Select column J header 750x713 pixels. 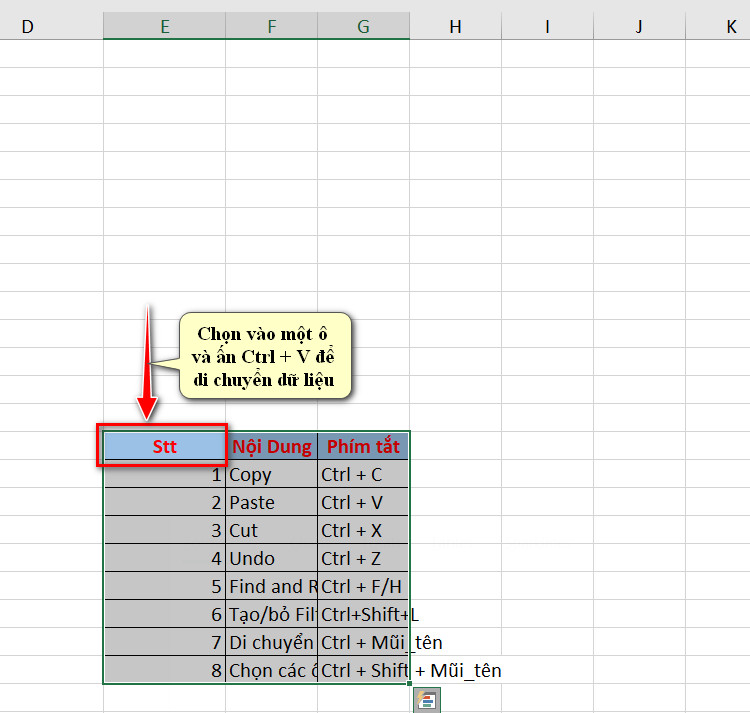point(639,26)
